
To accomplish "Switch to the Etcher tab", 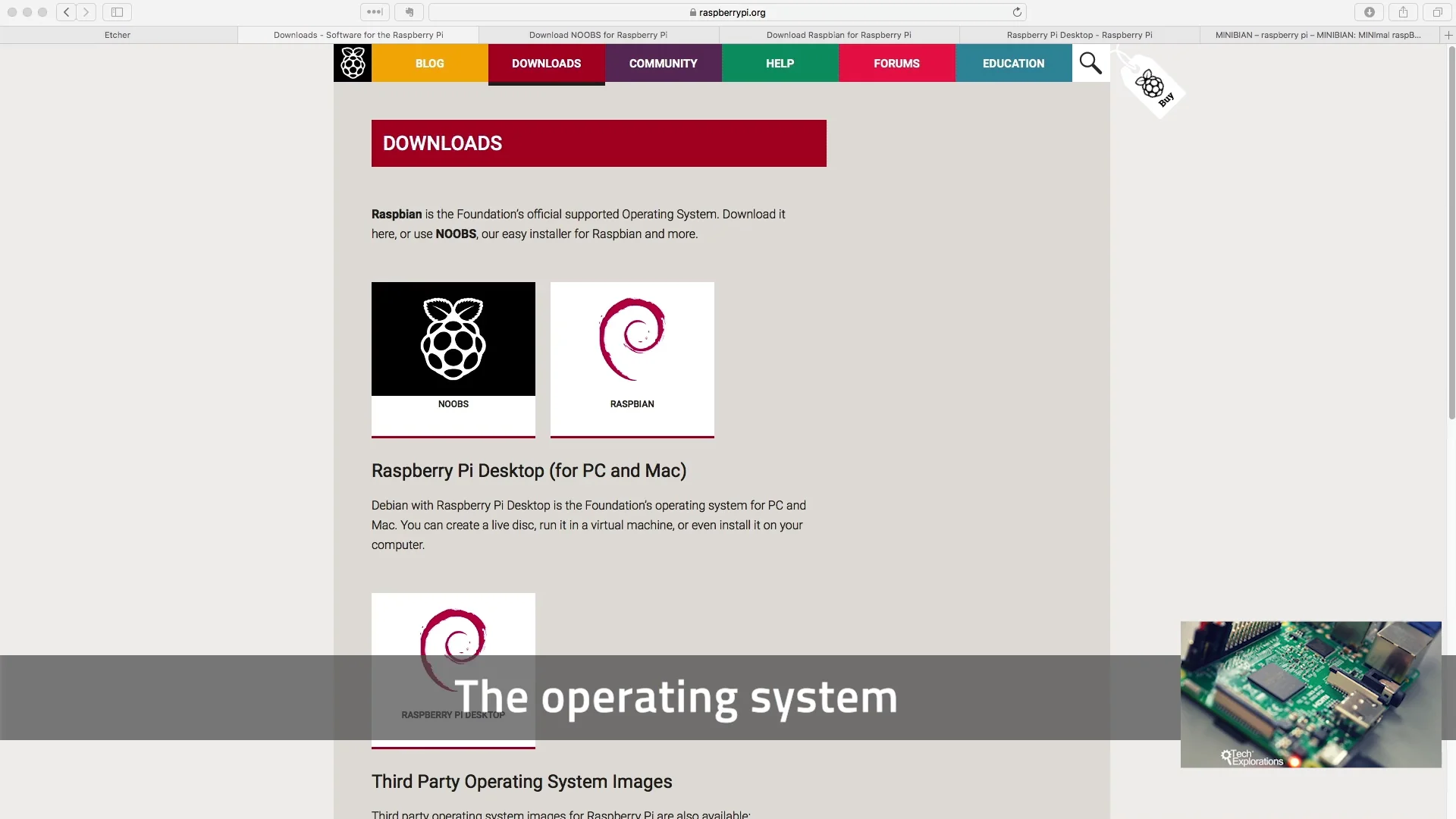I will [118, 35].
